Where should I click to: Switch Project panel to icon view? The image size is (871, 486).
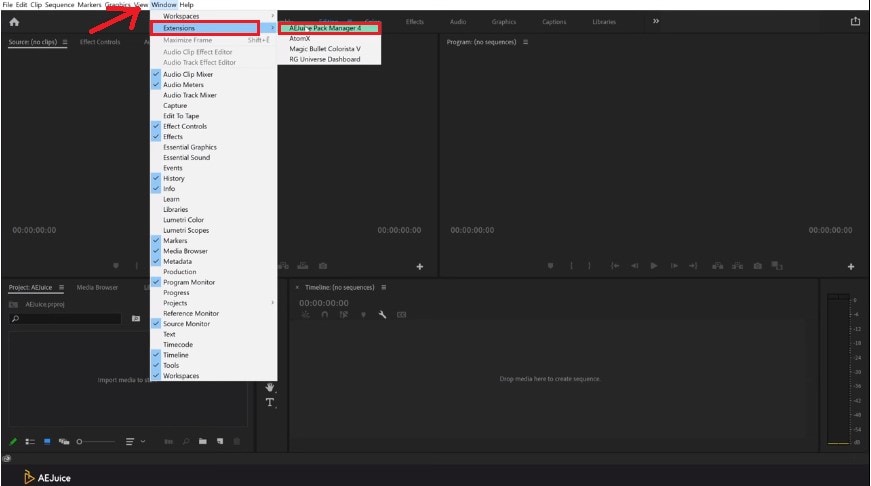(47, 442)
